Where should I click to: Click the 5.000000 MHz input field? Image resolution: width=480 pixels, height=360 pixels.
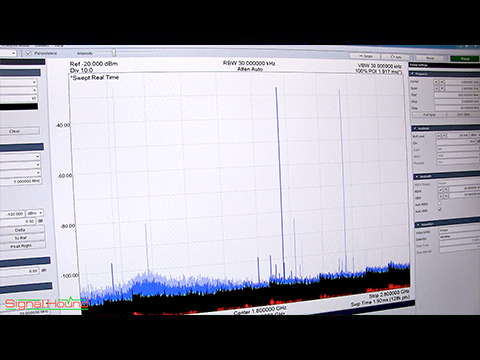pyautogui.click(x=21, y=181)
